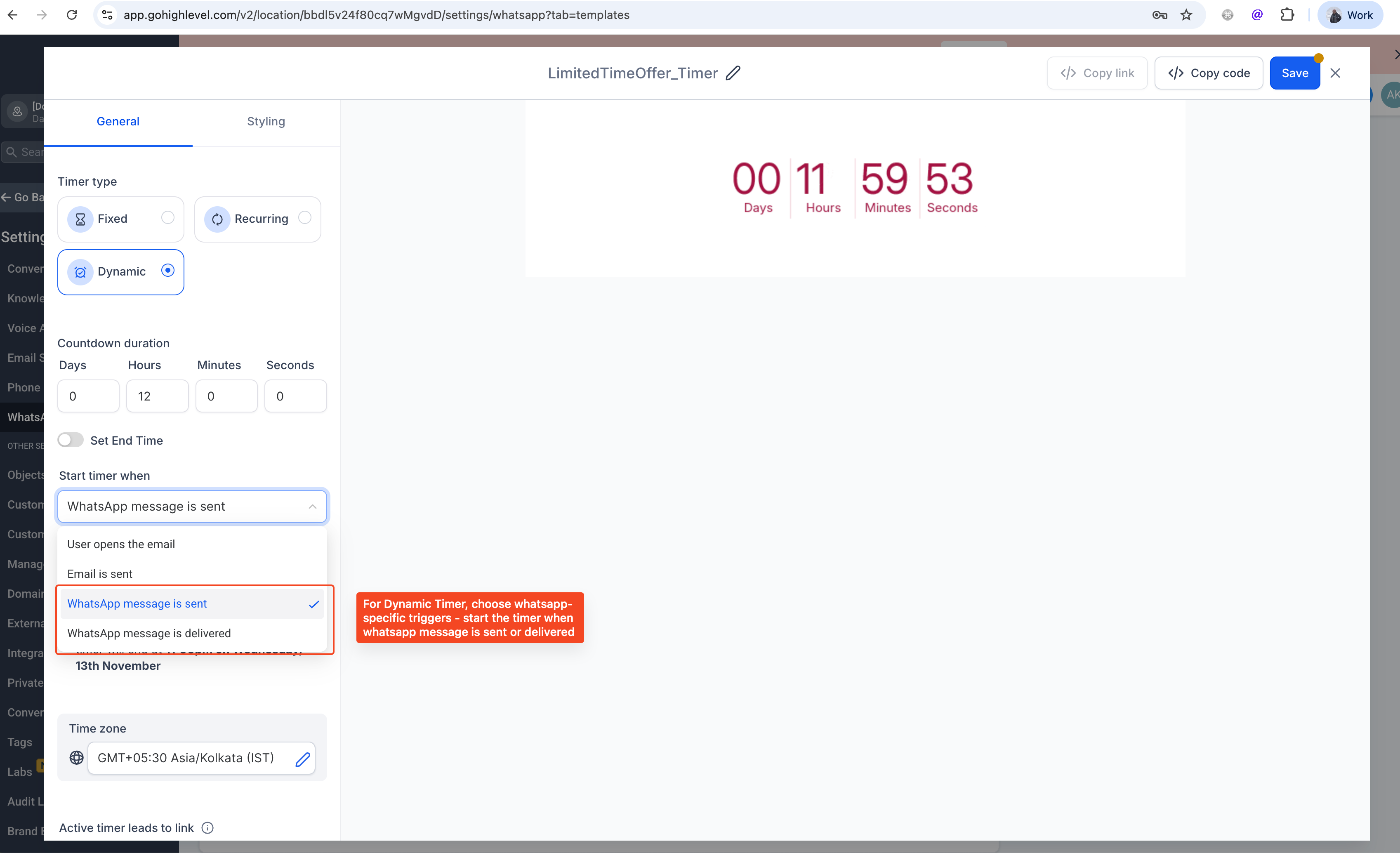Enable the Set End Time toggle

pos(71,440)
